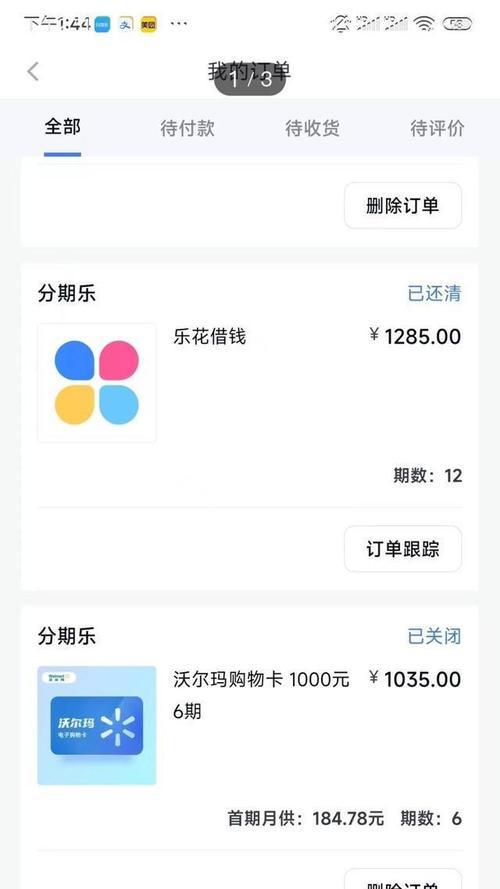The height and width of the screenshot is (889, 500).
Task: Click the top 删除订单 button
Action: [x=403, y=206]
